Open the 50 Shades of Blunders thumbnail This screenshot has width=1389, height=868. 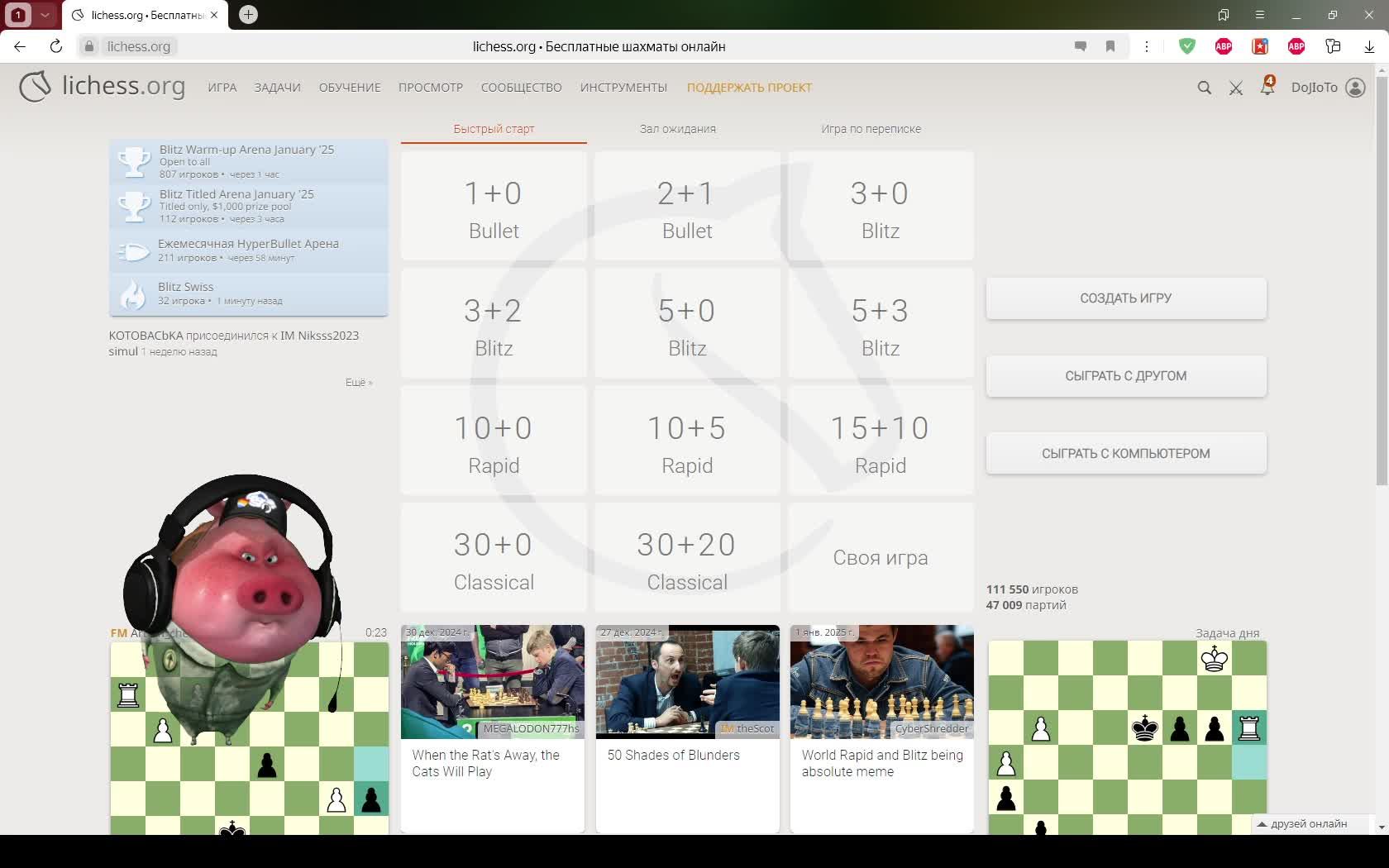(687, 682)
